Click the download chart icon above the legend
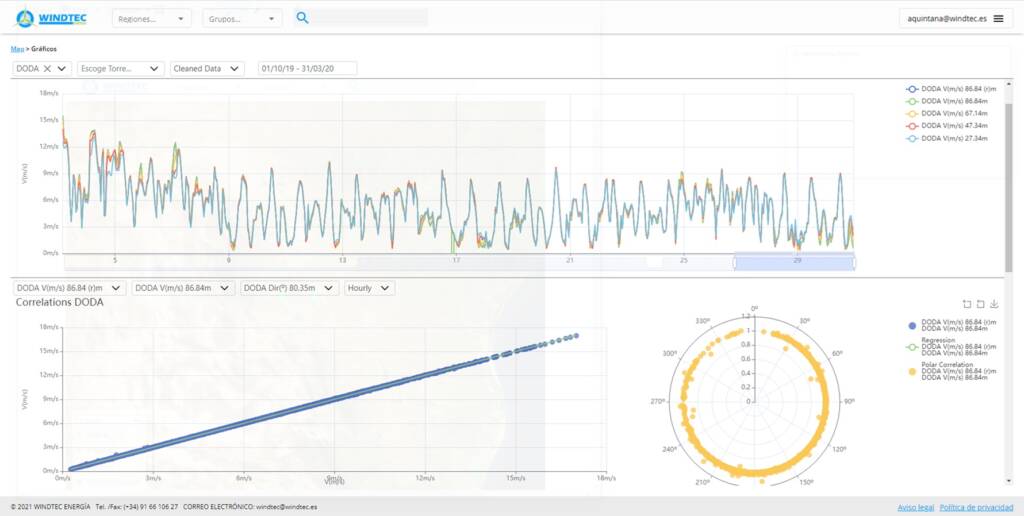 pyautogui.click(x=994, y=304)
